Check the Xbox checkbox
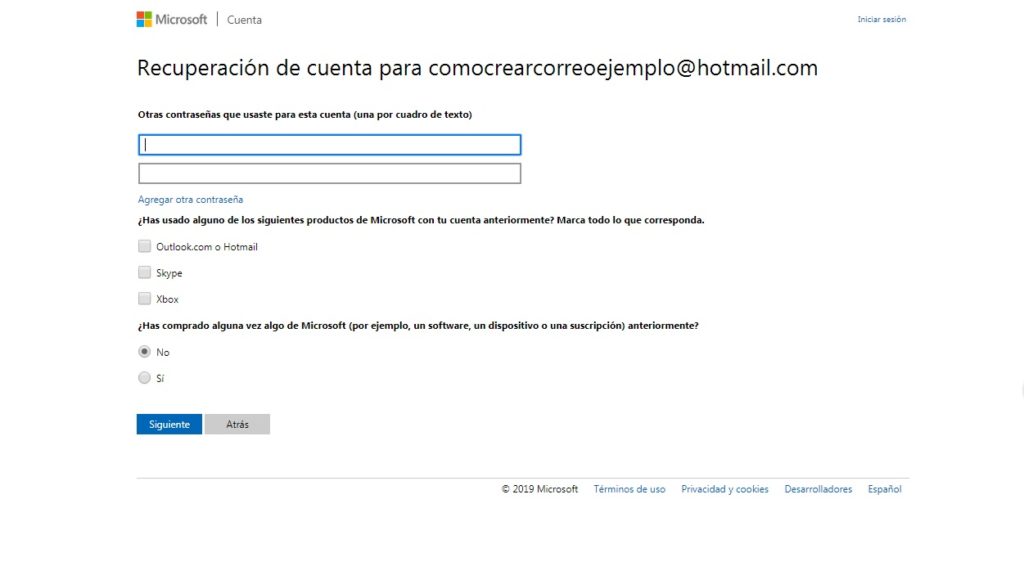This screenshot has height=562, width=1024. [x=144, y=298]
